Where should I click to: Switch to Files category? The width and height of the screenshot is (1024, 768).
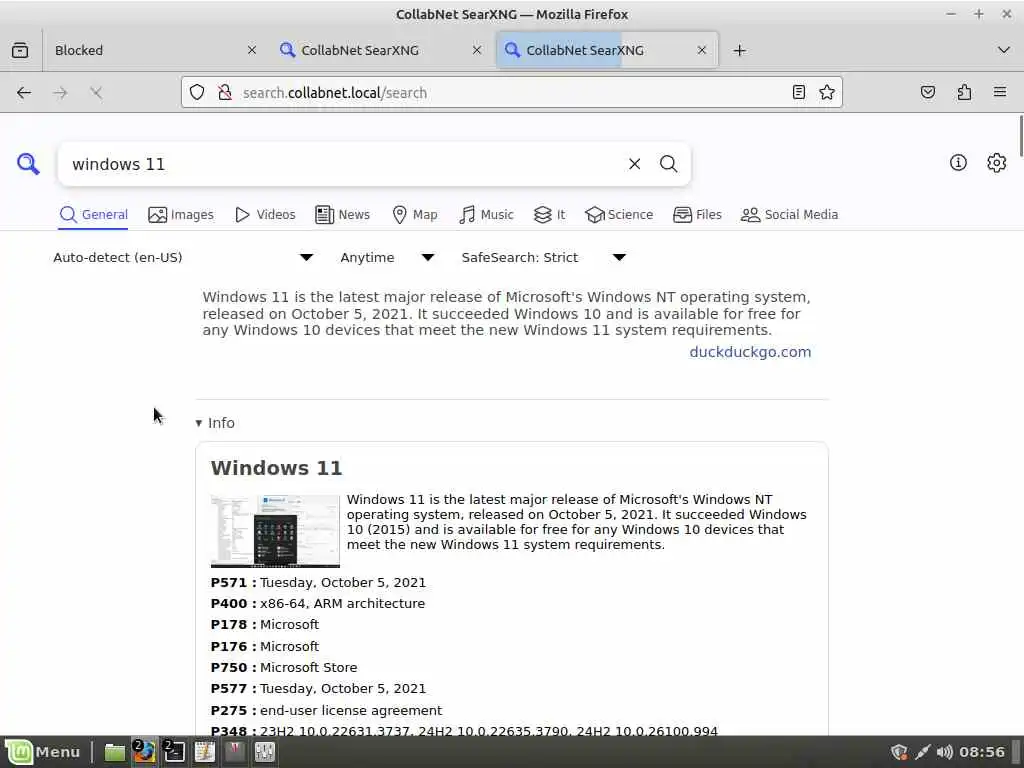(697, 215)
